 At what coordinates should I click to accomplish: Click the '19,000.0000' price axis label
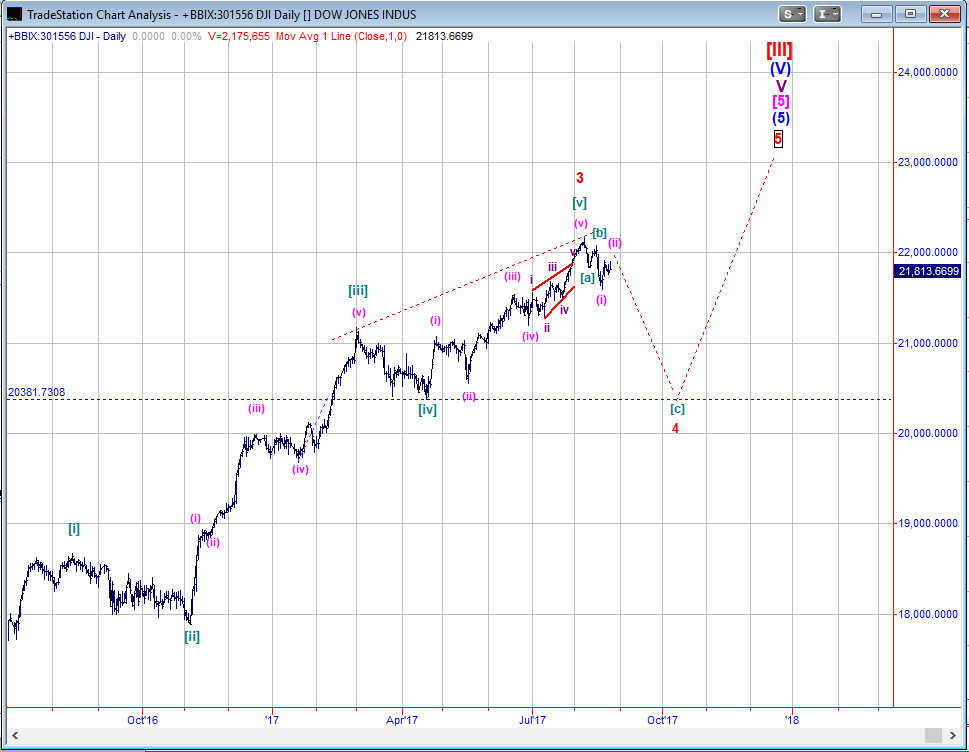tap(928, 523)
